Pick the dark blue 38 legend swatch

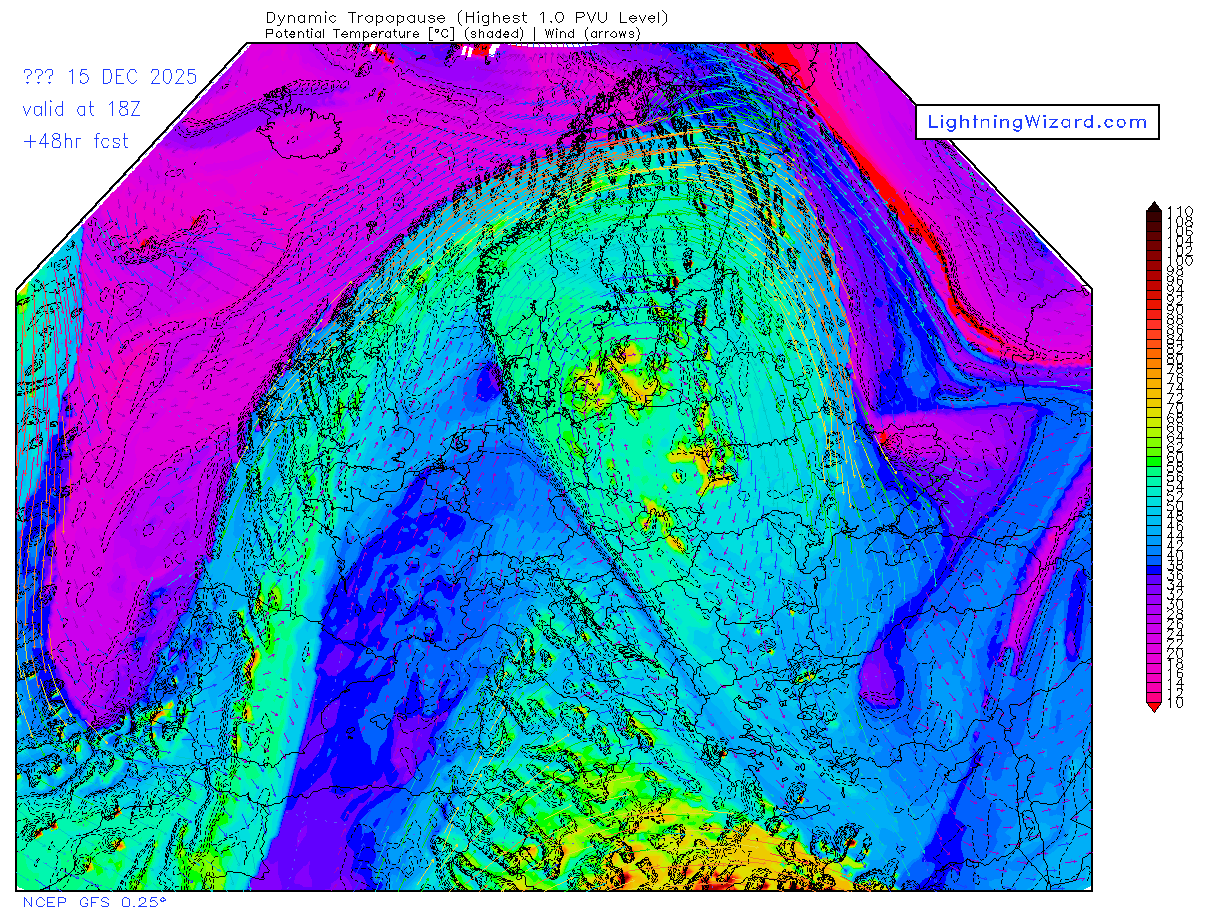tap(1155, 565)
